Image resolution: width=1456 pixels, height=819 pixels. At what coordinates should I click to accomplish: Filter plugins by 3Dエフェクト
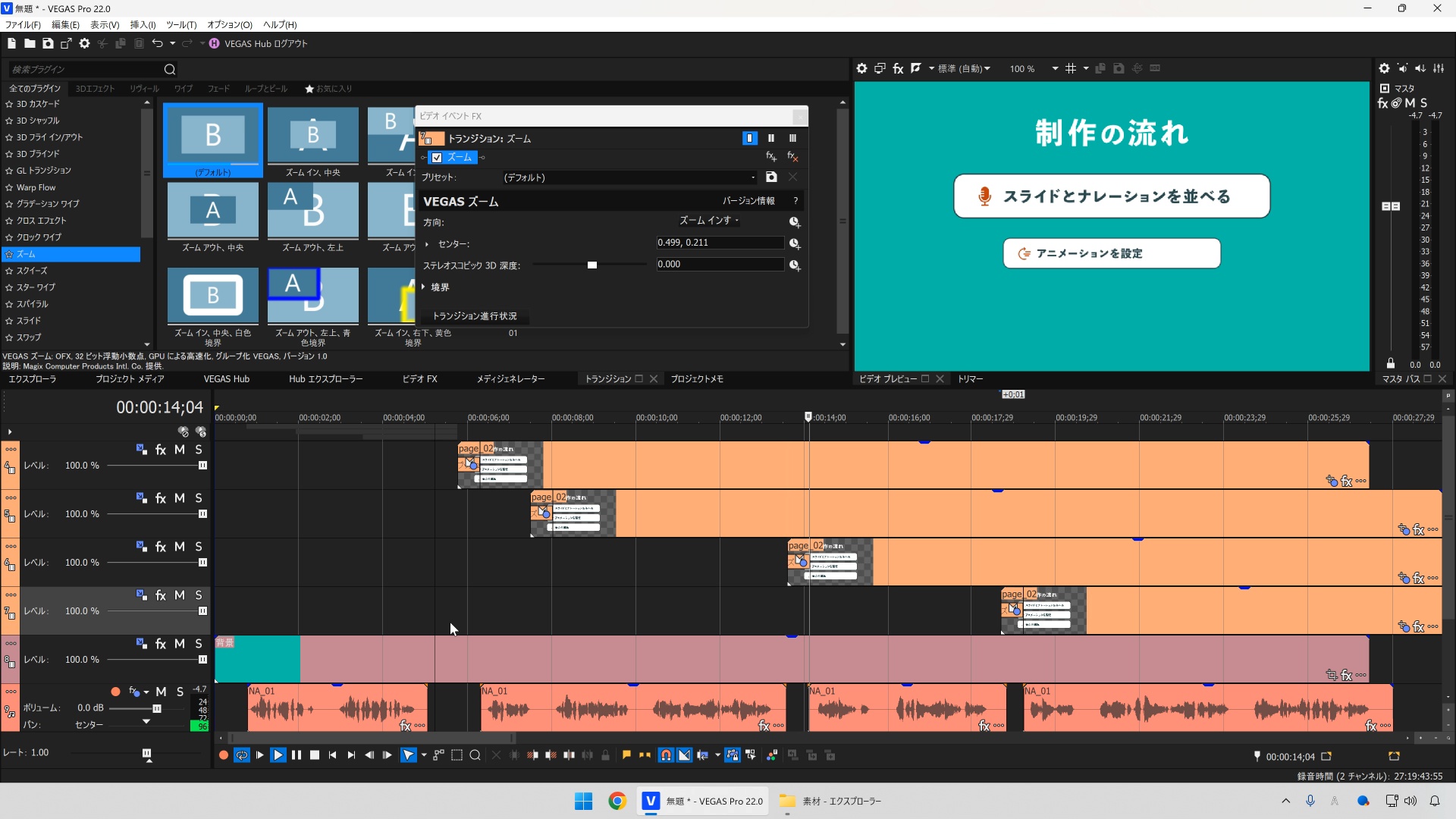pyautogui.click(x=95, y=89)
